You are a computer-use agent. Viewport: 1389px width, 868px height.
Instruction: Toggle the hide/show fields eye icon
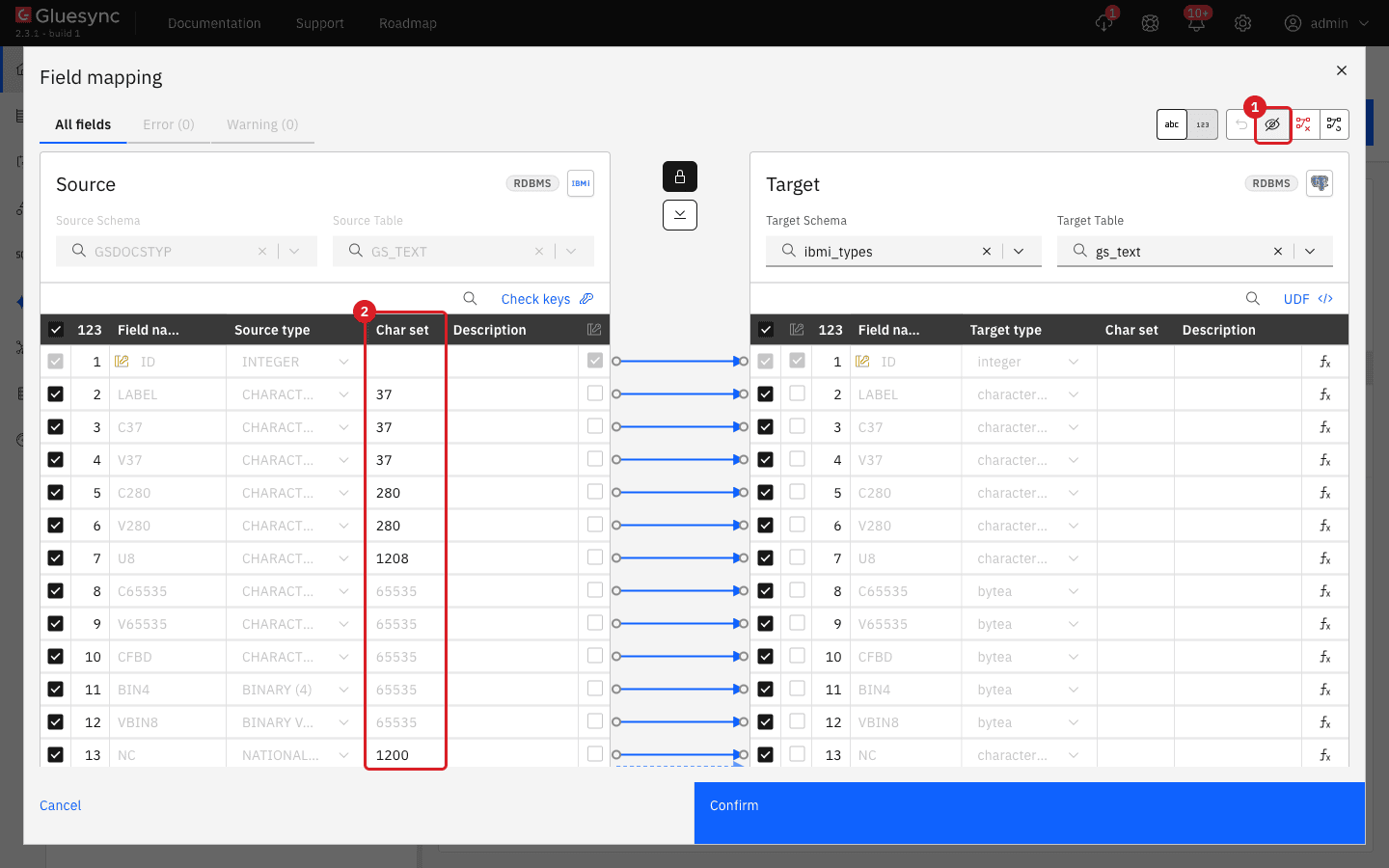pos(1272,124)
